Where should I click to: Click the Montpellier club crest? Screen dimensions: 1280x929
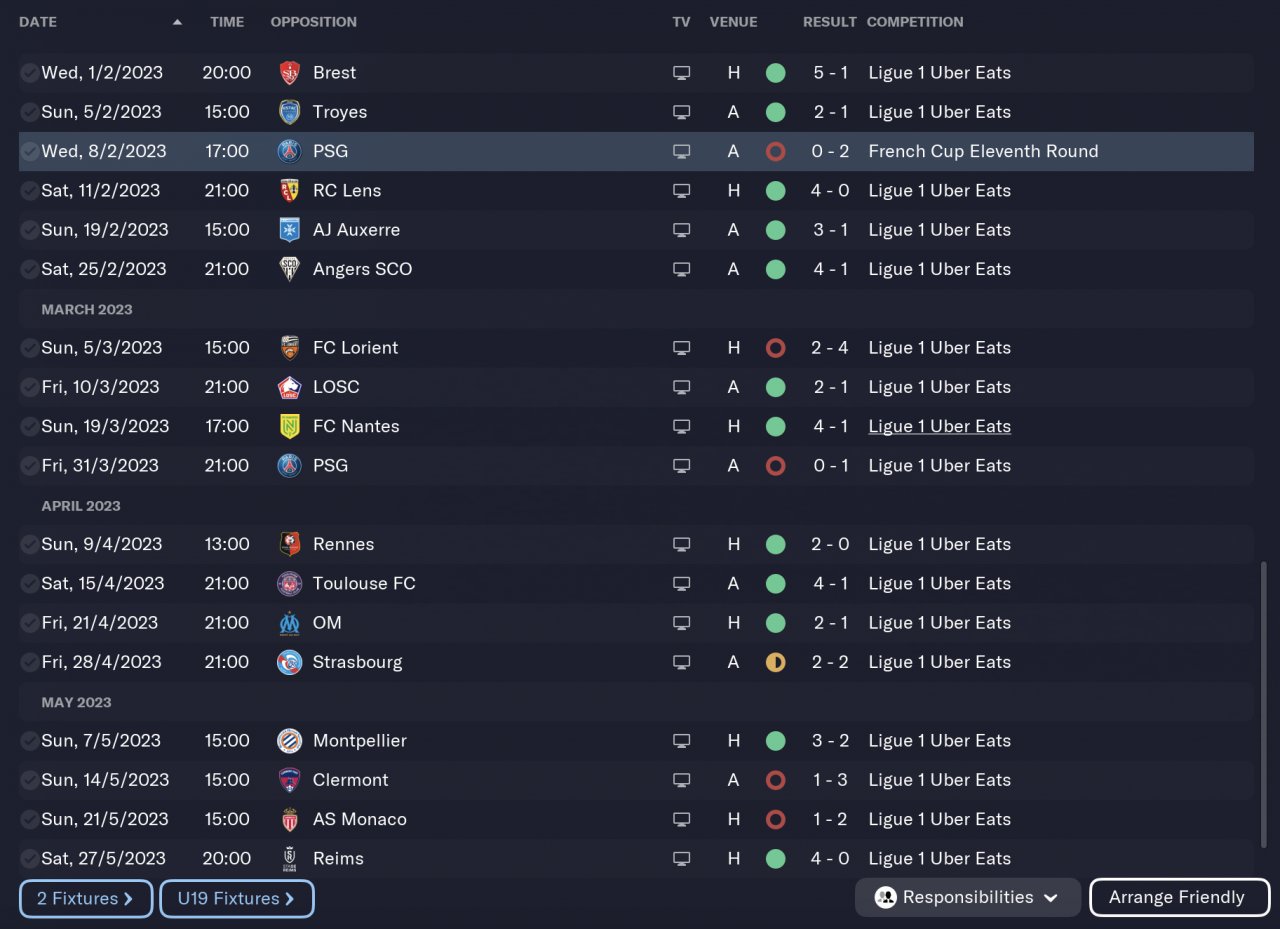tap(289, 741)
